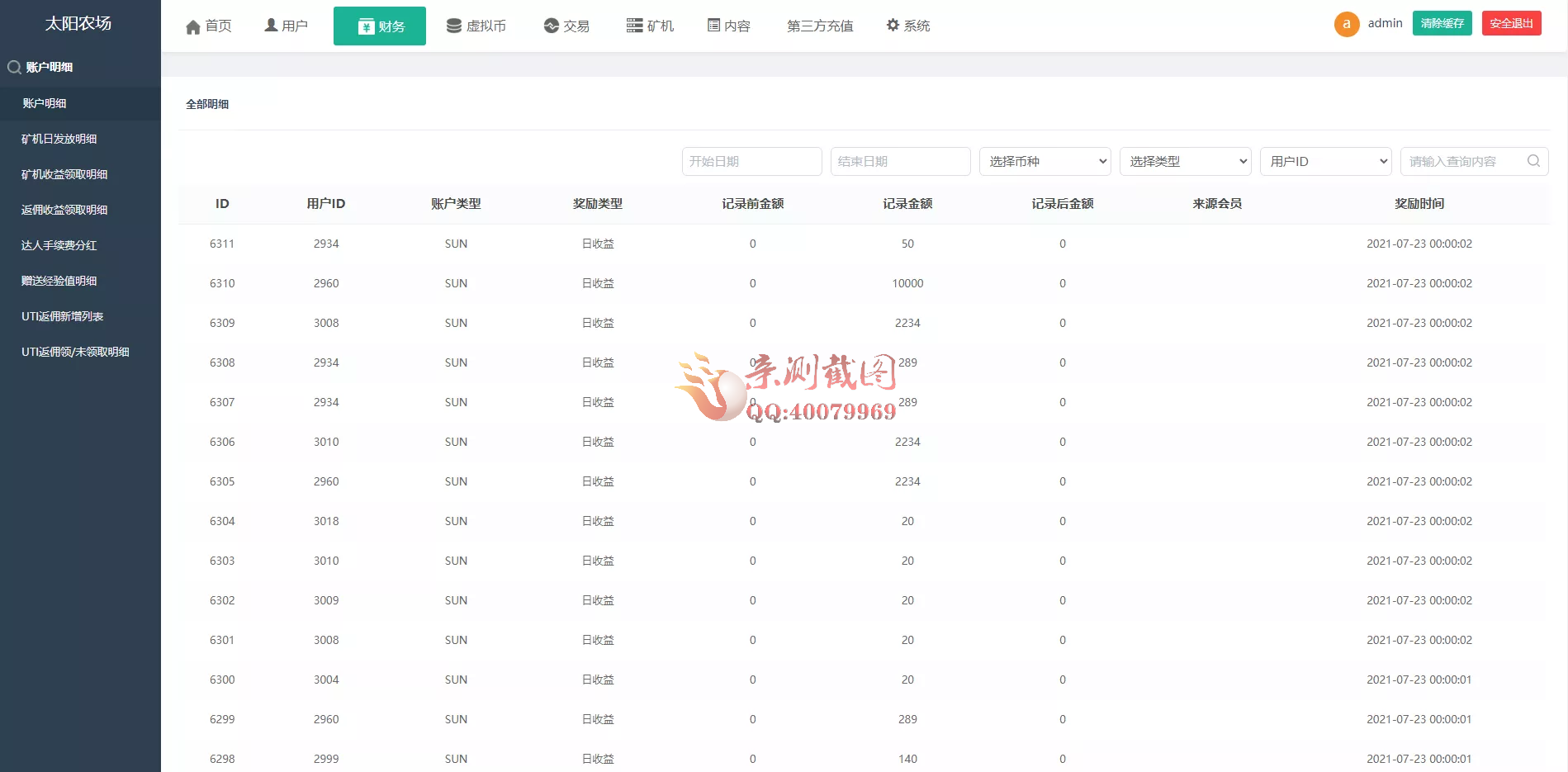Open the 选择币种 currency dropdown
1568x772 pixels.
click(1044, 161)
